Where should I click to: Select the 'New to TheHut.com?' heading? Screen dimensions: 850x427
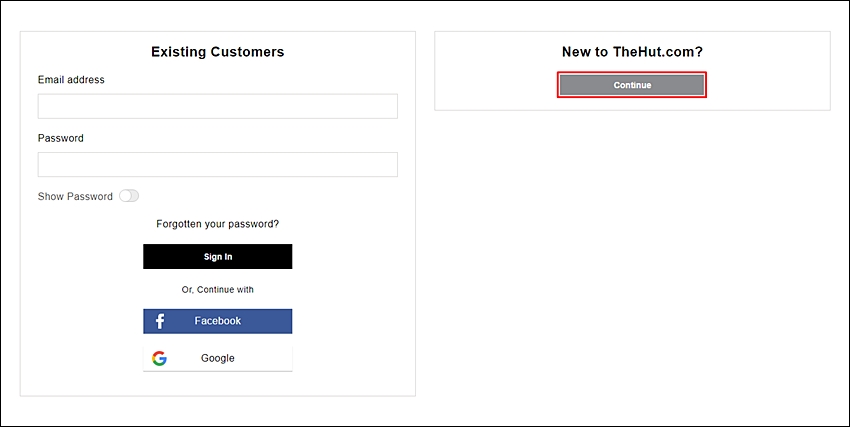point(632,52)
